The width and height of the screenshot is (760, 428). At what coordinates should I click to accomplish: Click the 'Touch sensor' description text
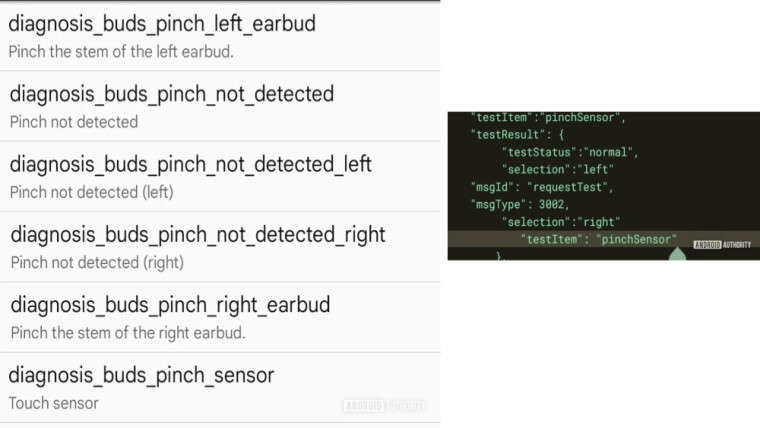pos(53,403)
